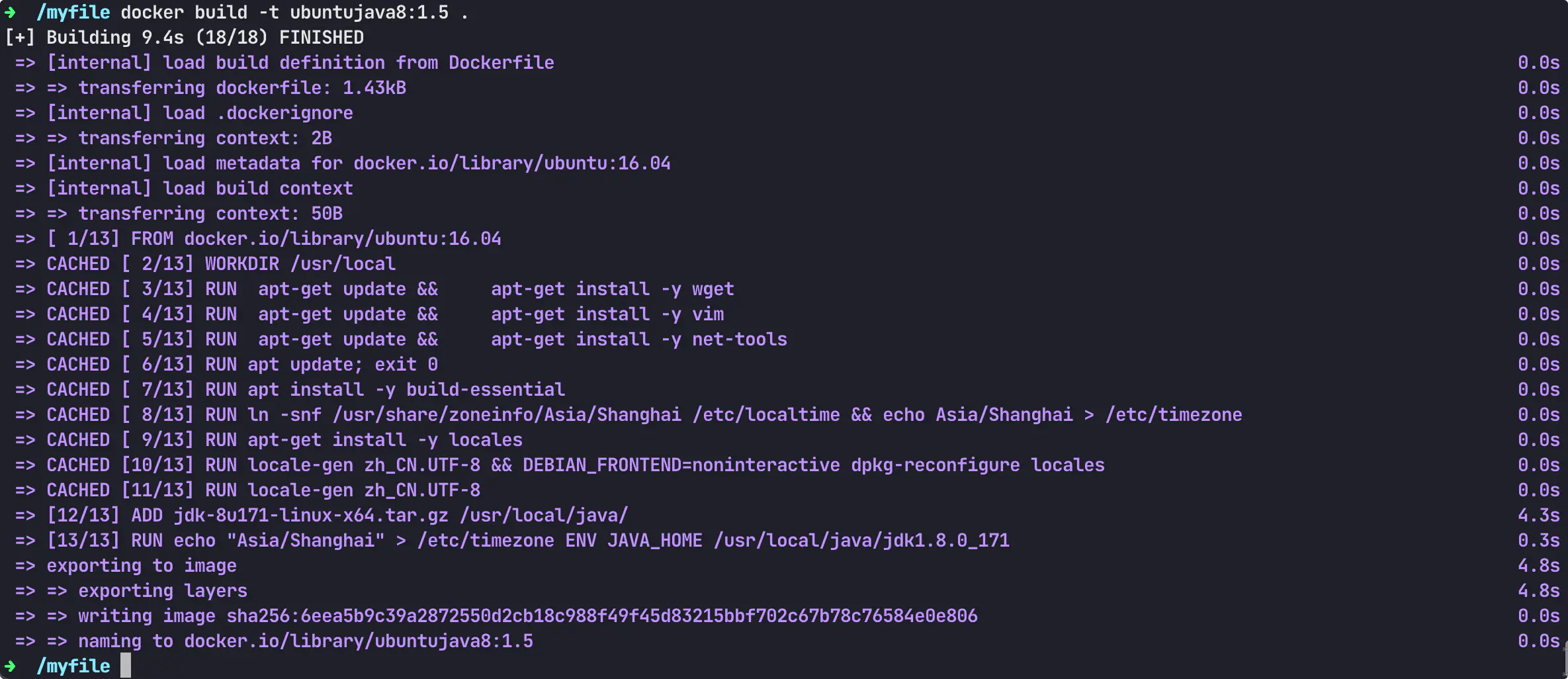Click the /etc/localtime path in step 8/13
1568x679 pixels.
tap(766, 415)
